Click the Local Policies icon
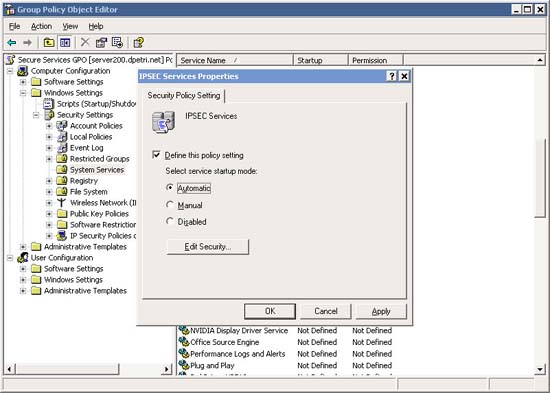 coord(62,137)
